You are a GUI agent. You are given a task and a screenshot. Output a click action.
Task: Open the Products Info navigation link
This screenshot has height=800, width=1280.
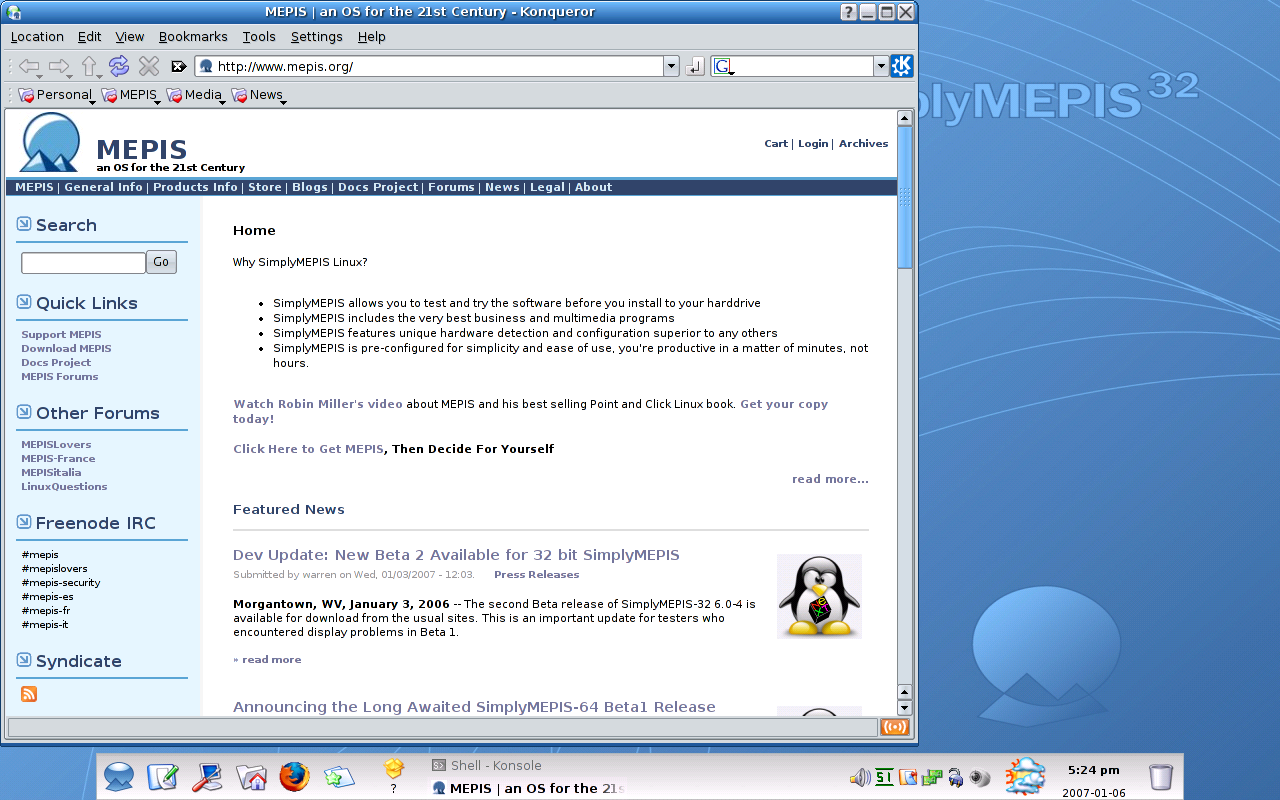[195, 187]
